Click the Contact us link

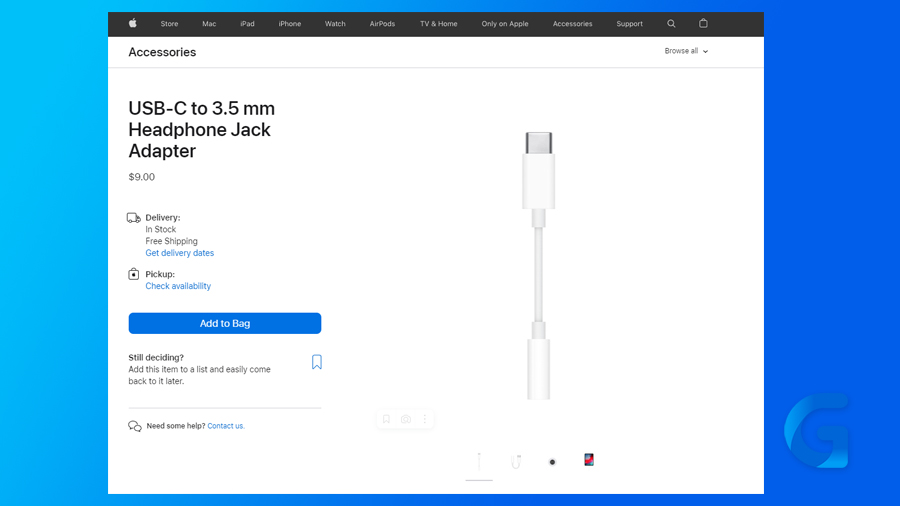pos(226,426)
